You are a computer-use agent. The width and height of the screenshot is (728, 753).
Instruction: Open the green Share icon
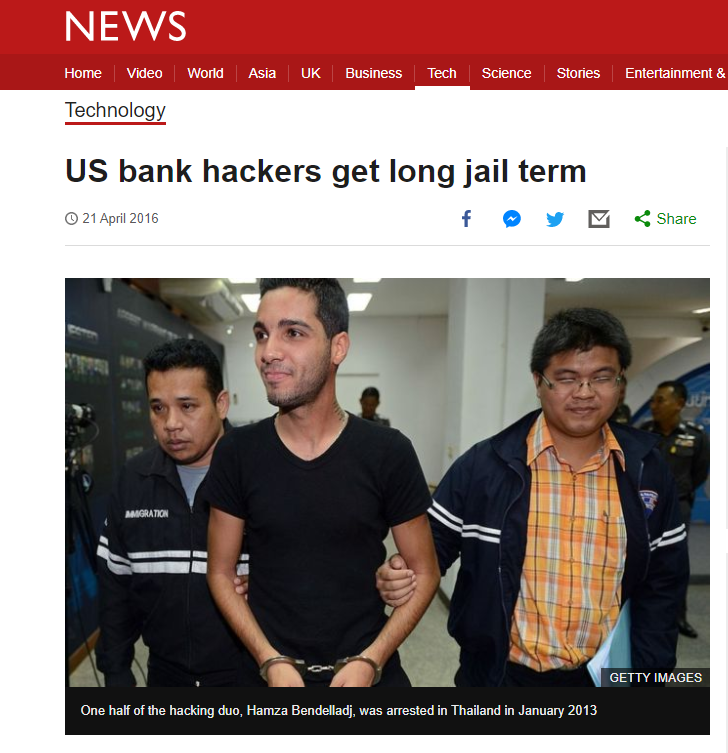click(642, 219)
